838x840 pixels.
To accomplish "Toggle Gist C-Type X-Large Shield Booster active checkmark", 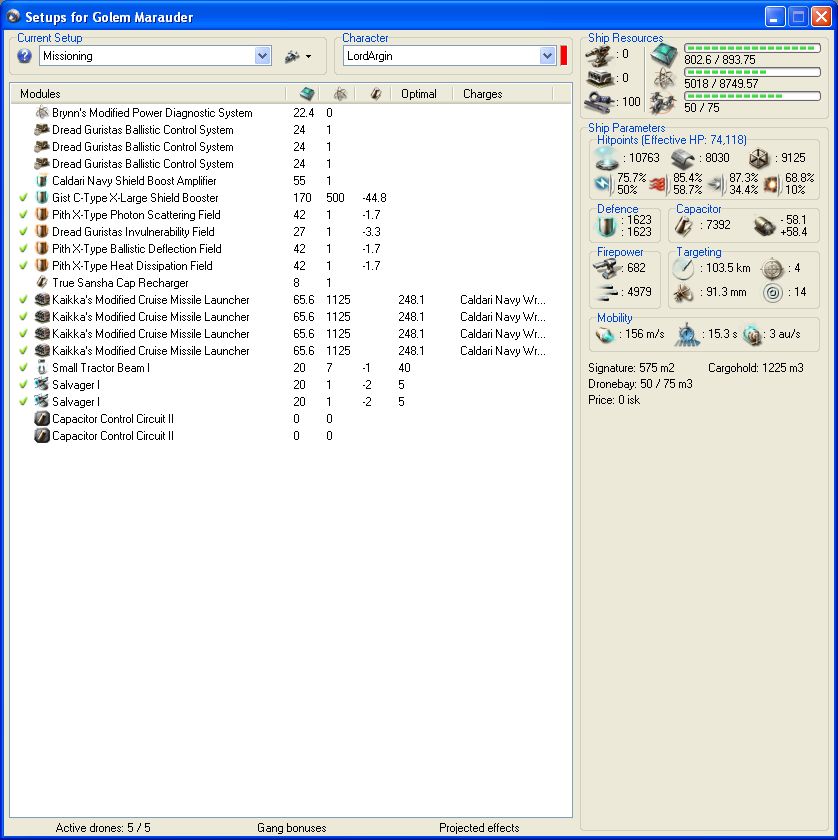I will coord(23,198).
